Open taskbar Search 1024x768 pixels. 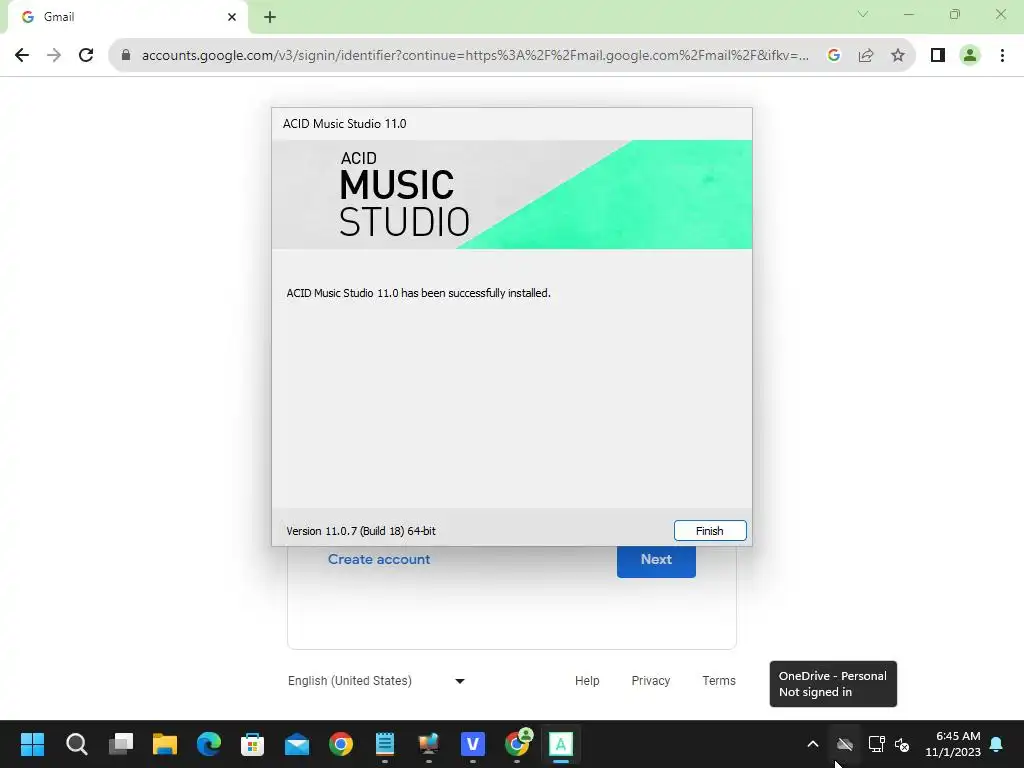pyautogui.click(x=76, y=744)
